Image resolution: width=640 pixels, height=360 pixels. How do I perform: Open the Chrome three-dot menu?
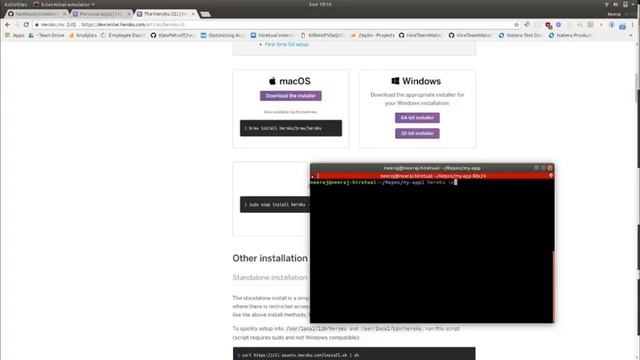[633, 25]
